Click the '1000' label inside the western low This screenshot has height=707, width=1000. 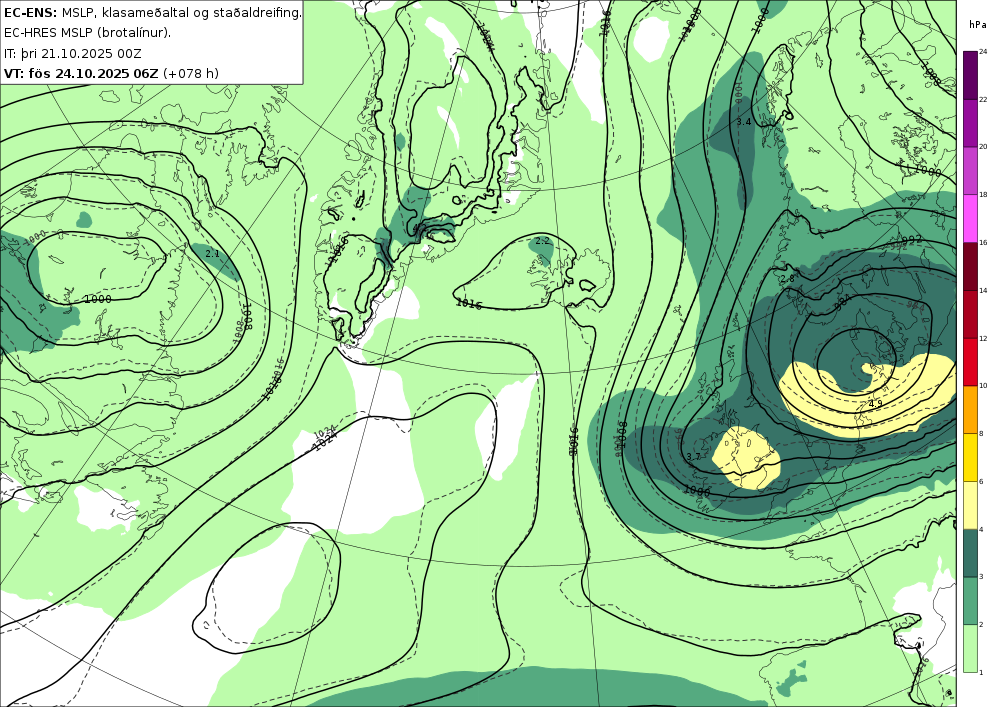point(98,299)
